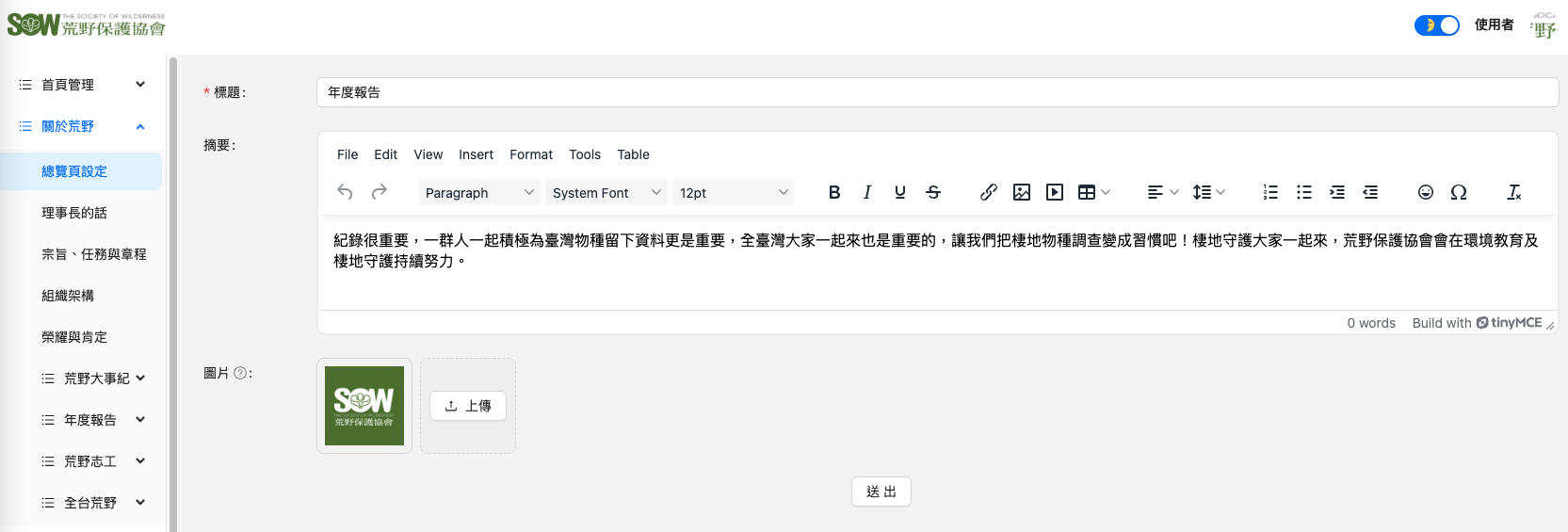Apply italic formatting to text
Image resolution: width=1568 pixels, height=532 pixels.
(x=866, y=192)
